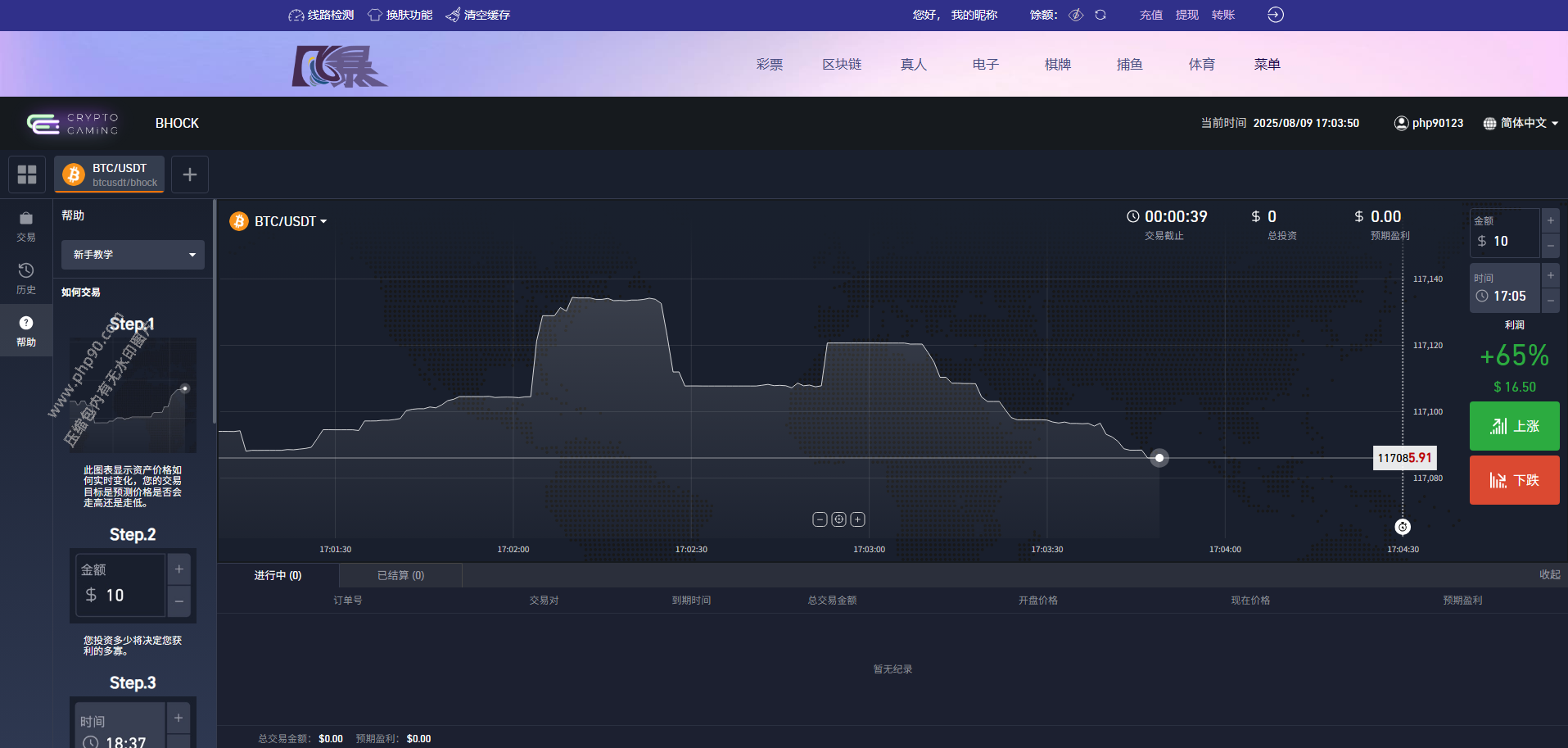Click the expiry timer marker on chart
The width and height of the screenshot is (1568, 748).
click(x=1403, y=527)
